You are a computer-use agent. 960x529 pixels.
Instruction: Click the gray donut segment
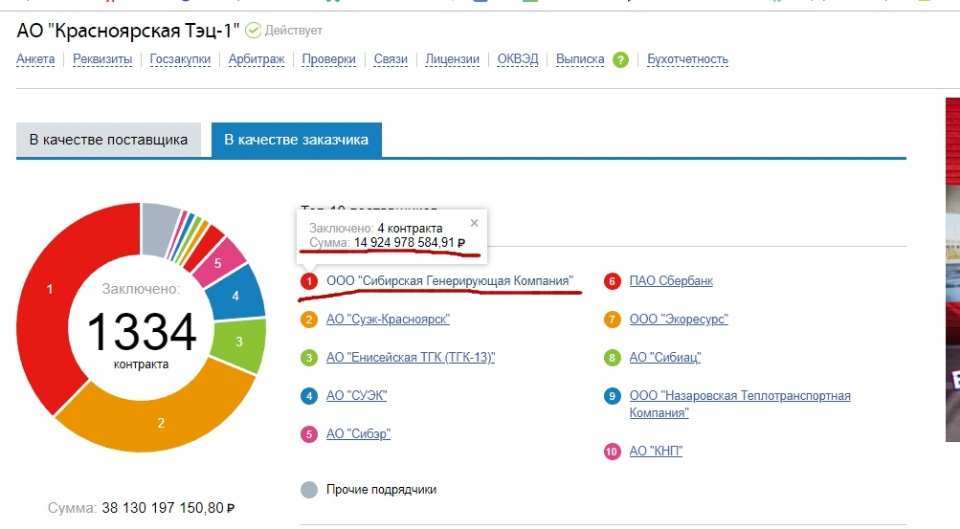point(158,228)
